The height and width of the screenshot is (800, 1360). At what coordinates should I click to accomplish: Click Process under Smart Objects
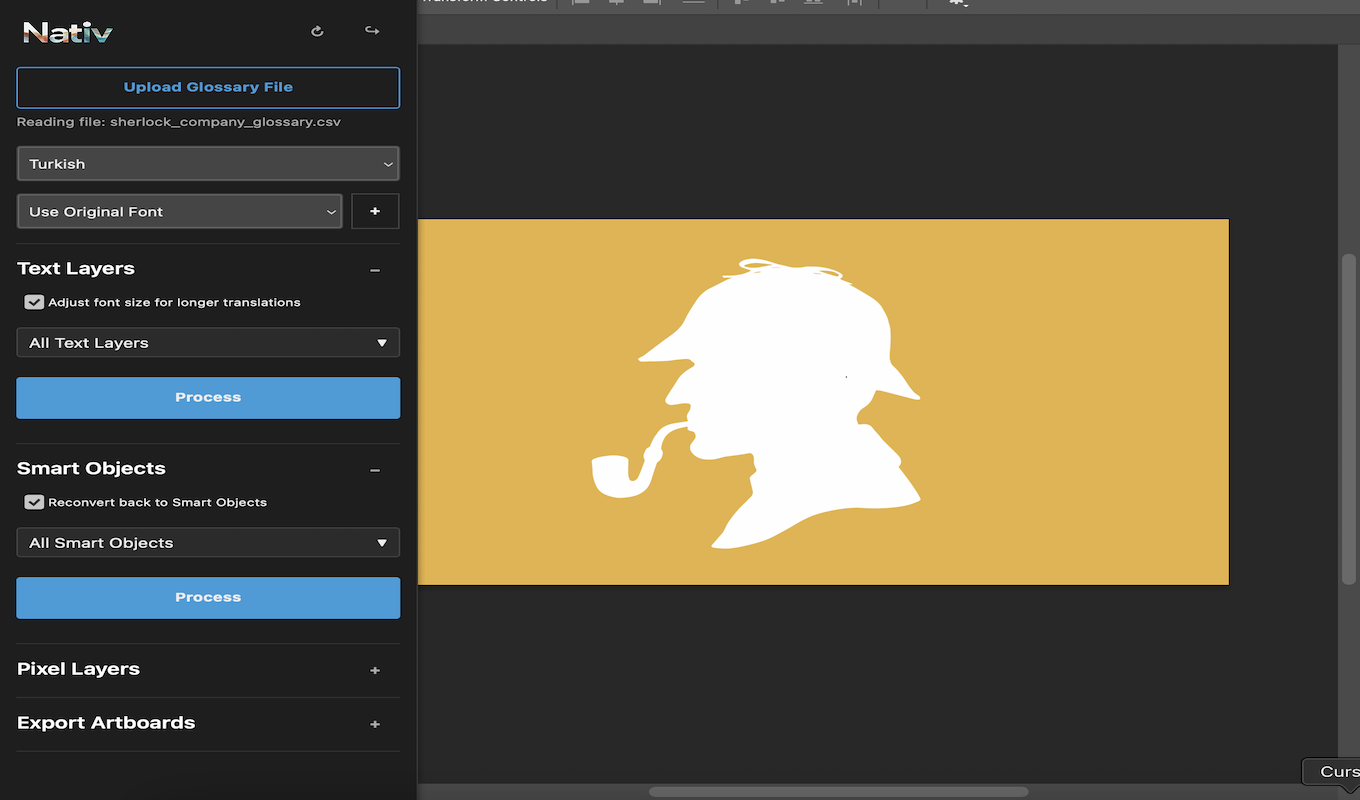tap(208, 597)
